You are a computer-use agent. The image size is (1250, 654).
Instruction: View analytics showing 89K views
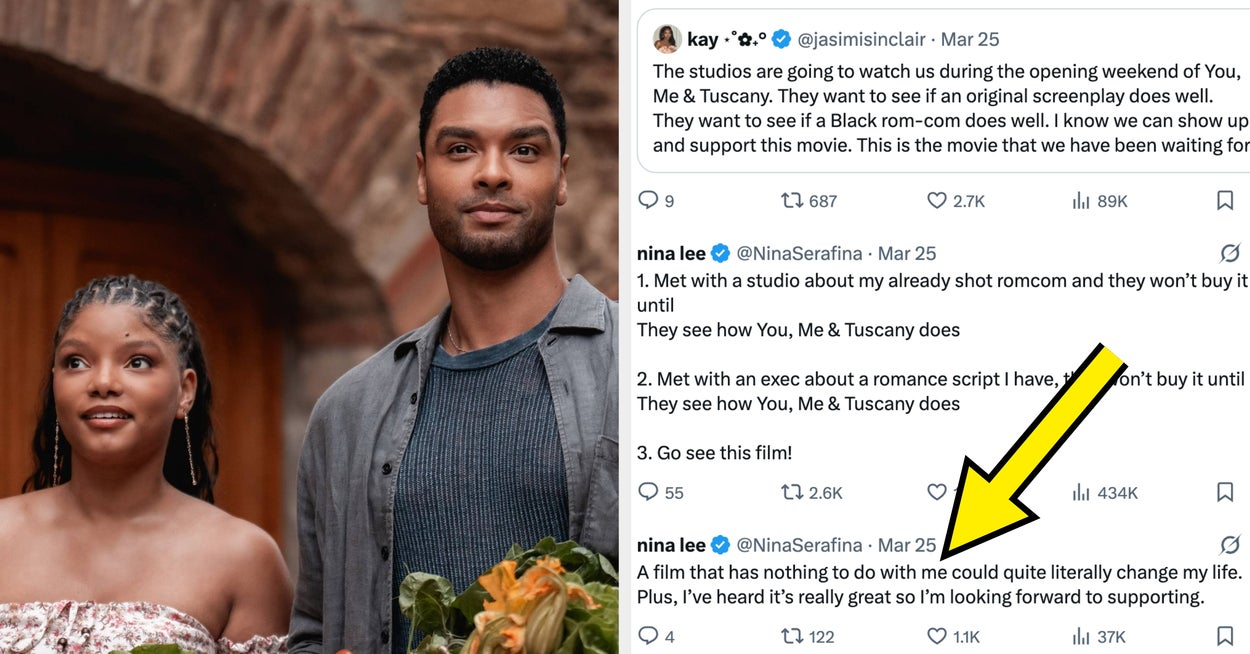(1081, 201)
